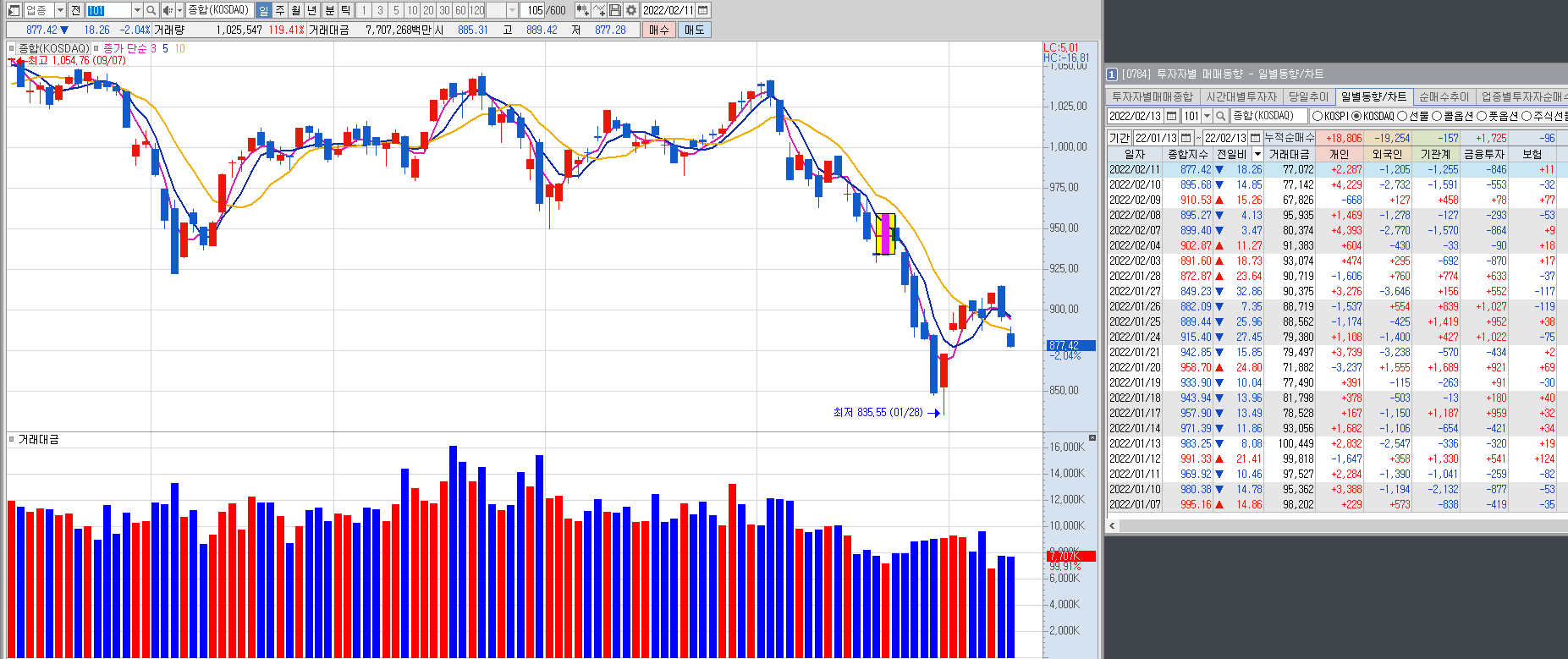Select the 선물 radio button
This screenshot has height=659, width=1568.
[x=1402, y=116]
